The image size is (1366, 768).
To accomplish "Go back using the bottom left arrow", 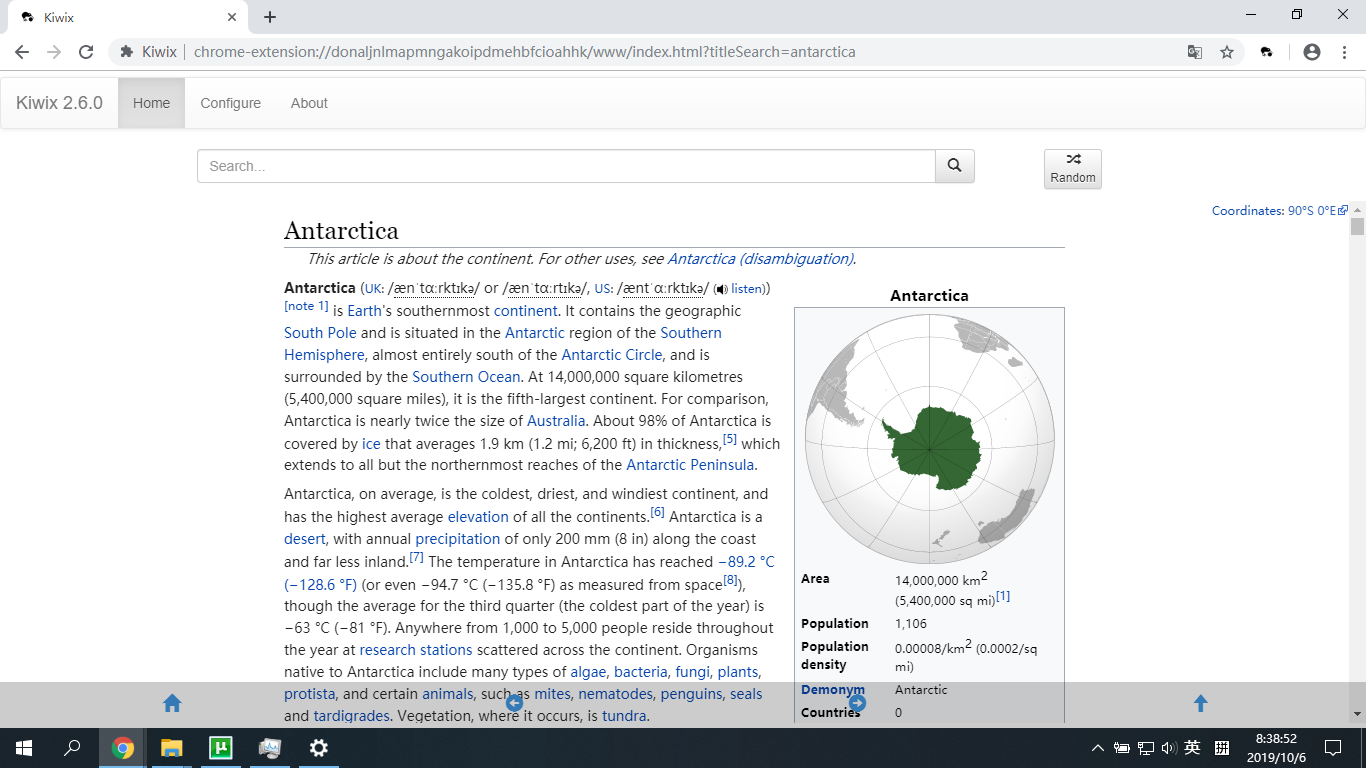I will coord(514,703).
